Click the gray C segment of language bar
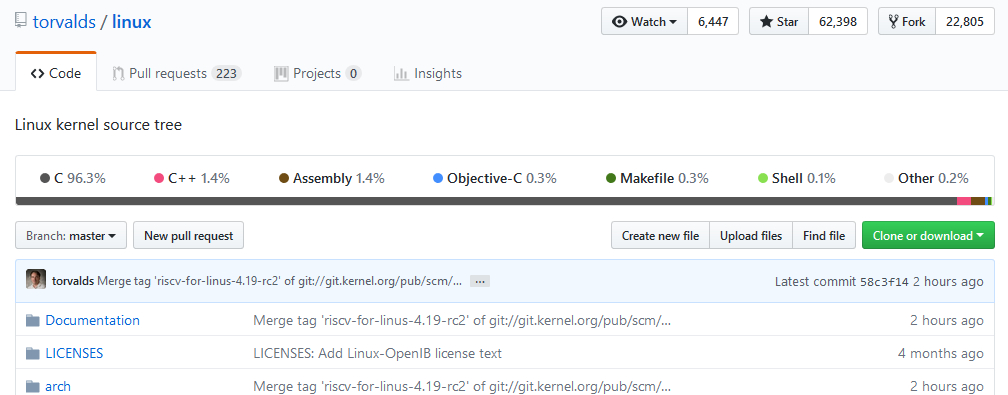Viewport: 1008px width, 395px height. tap(486, 201)
